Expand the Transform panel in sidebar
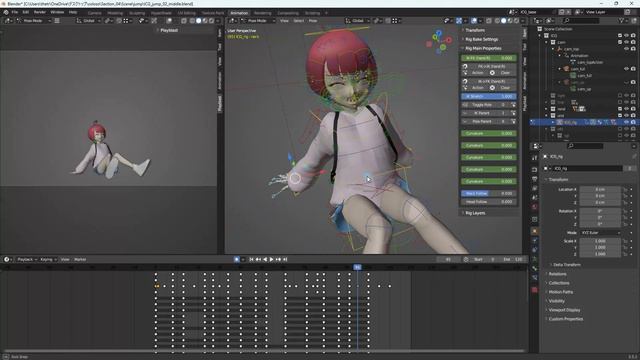640x360 pixels. click(x=475, y=30)
